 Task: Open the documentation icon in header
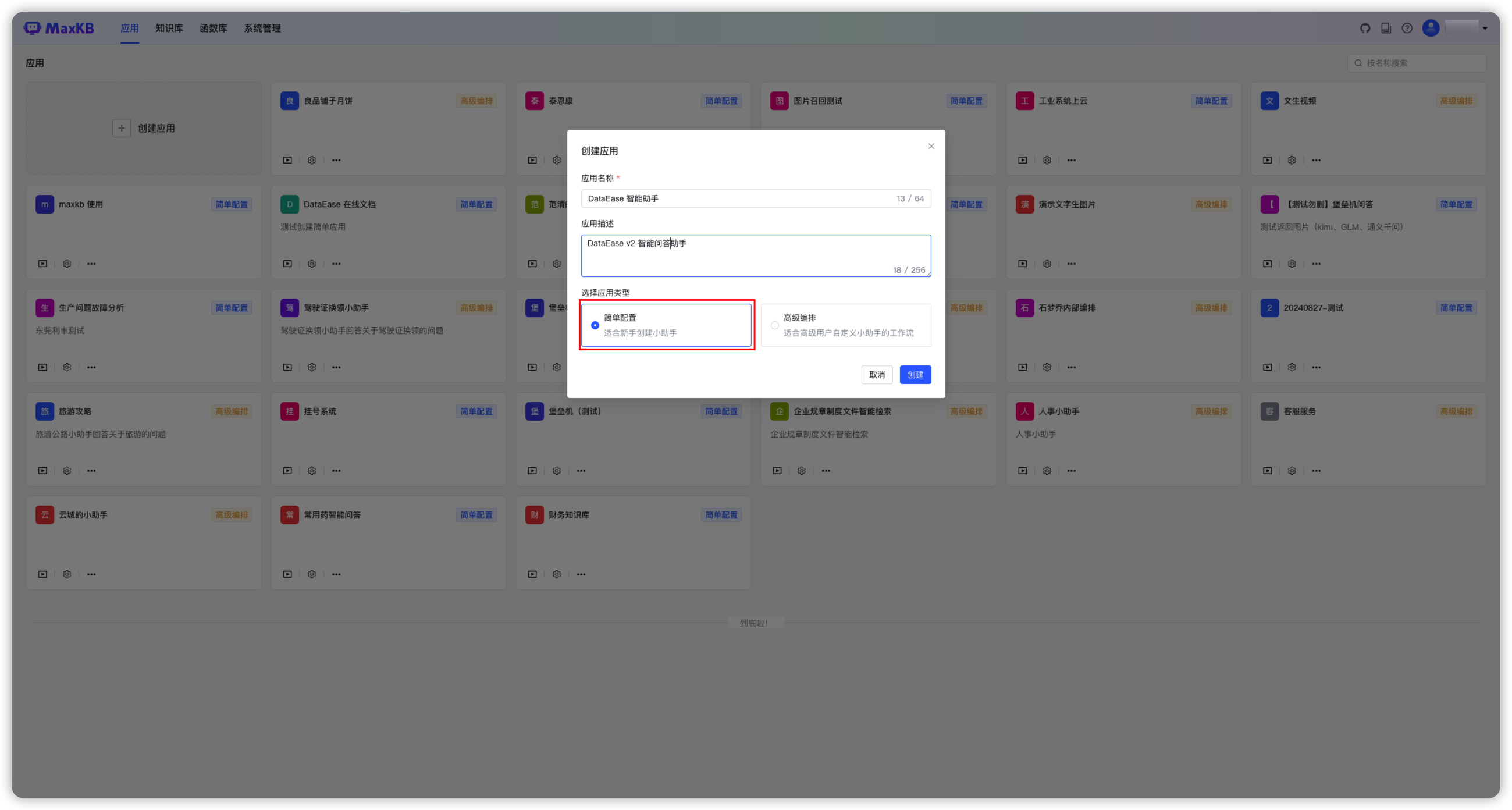tap(1386, 28)
